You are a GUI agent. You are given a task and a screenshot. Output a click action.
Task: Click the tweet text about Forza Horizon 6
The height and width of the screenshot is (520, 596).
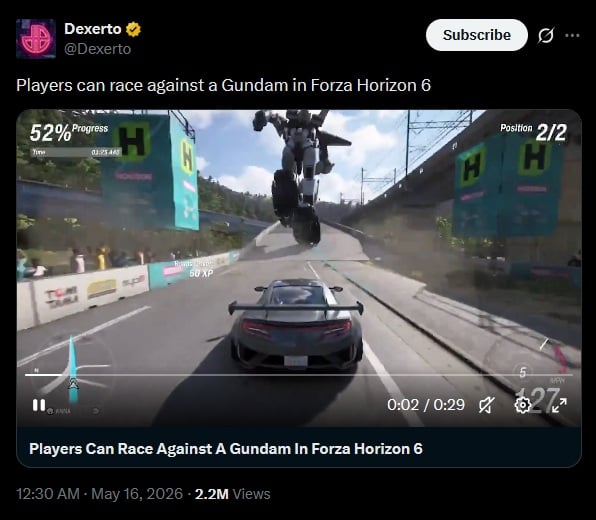(x=224, y=85)
